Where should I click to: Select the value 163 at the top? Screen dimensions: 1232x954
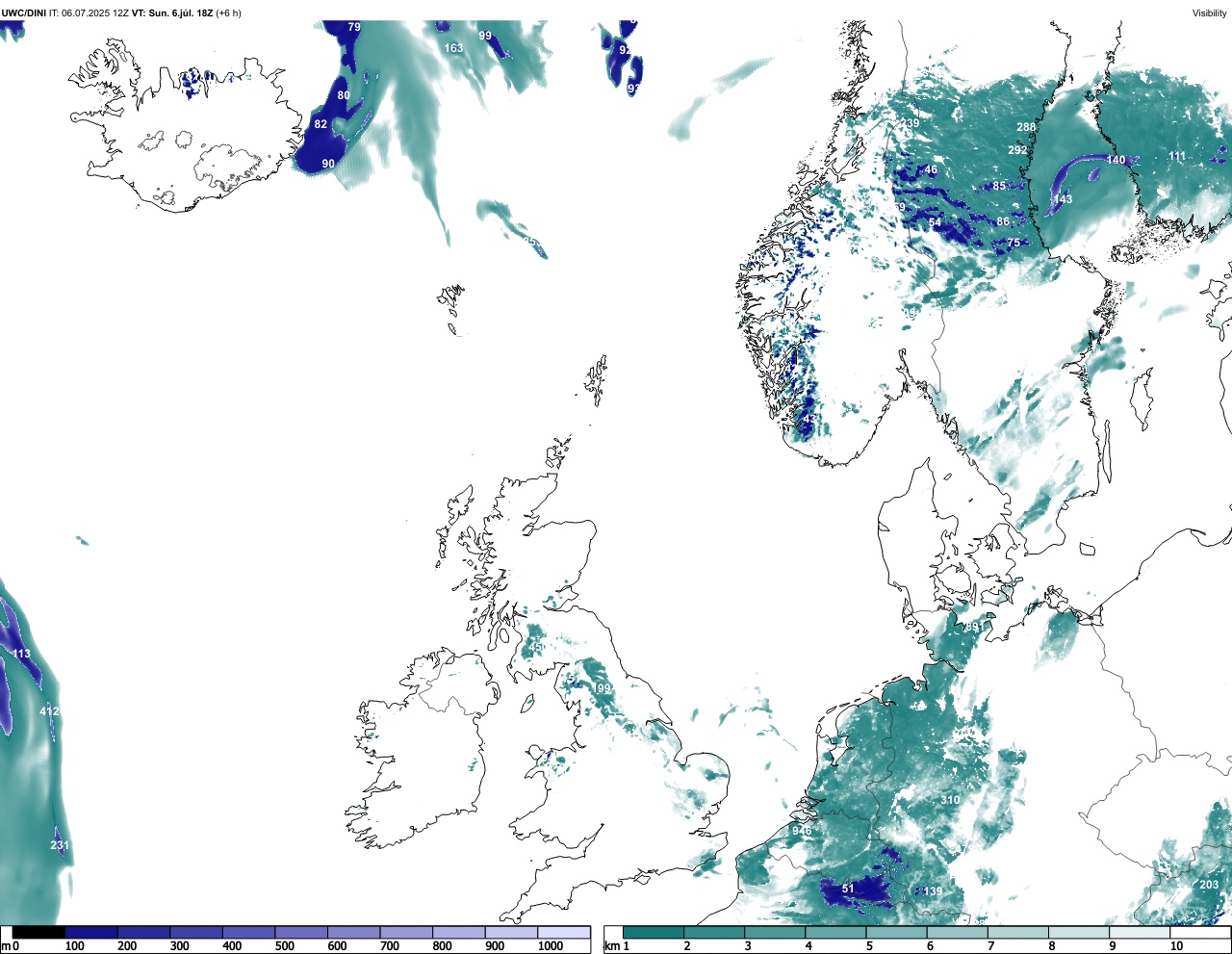point(453,48)
